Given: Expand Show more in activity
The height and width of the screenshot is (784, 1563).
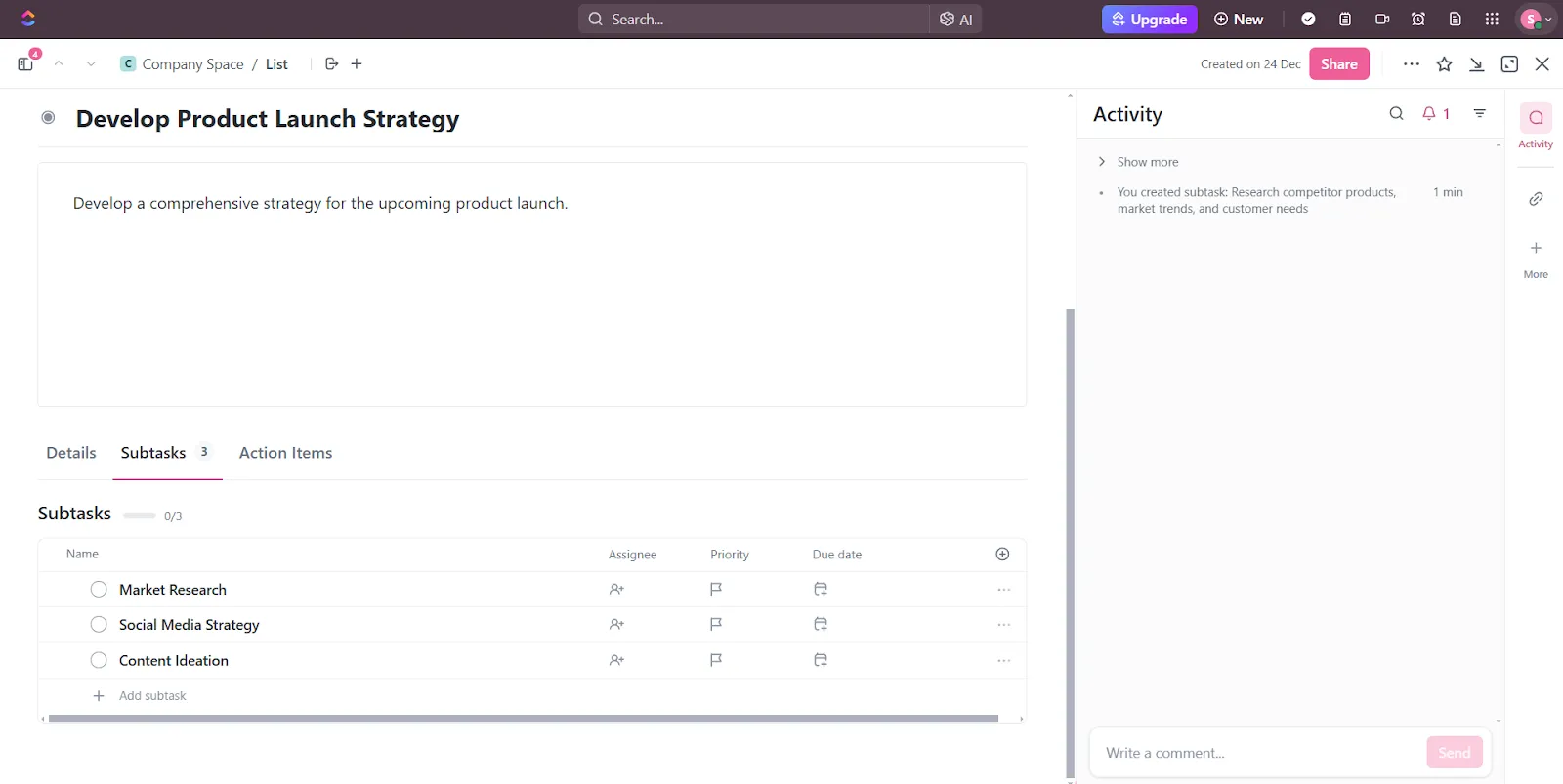Looking at the screenshot, I should 1138,162.
